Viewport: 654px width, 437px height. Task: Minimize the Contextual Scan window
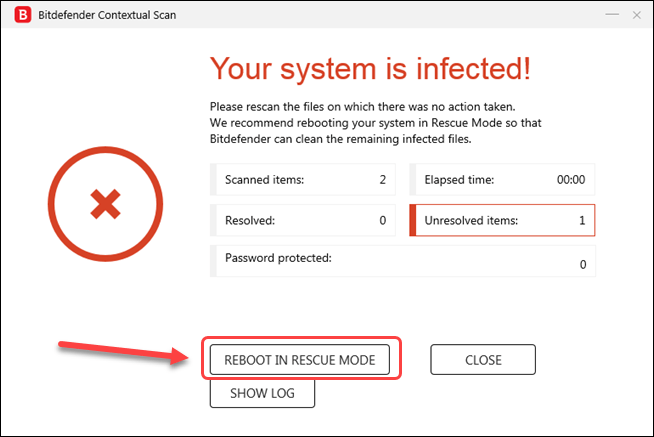coord(612,15)
